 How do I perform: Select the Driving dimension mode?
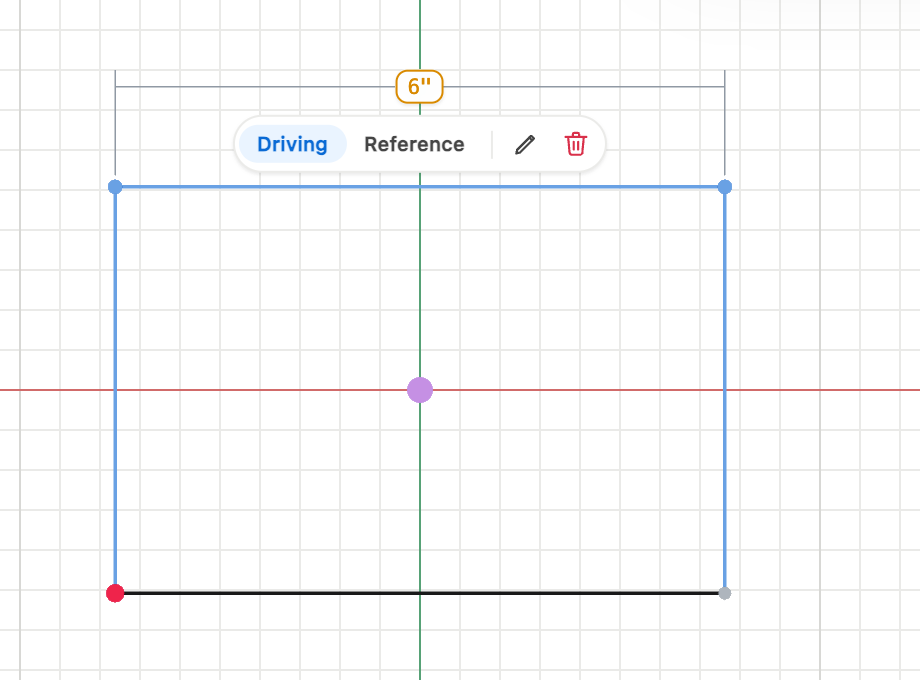pyautogui.click(x=292, y=144)
